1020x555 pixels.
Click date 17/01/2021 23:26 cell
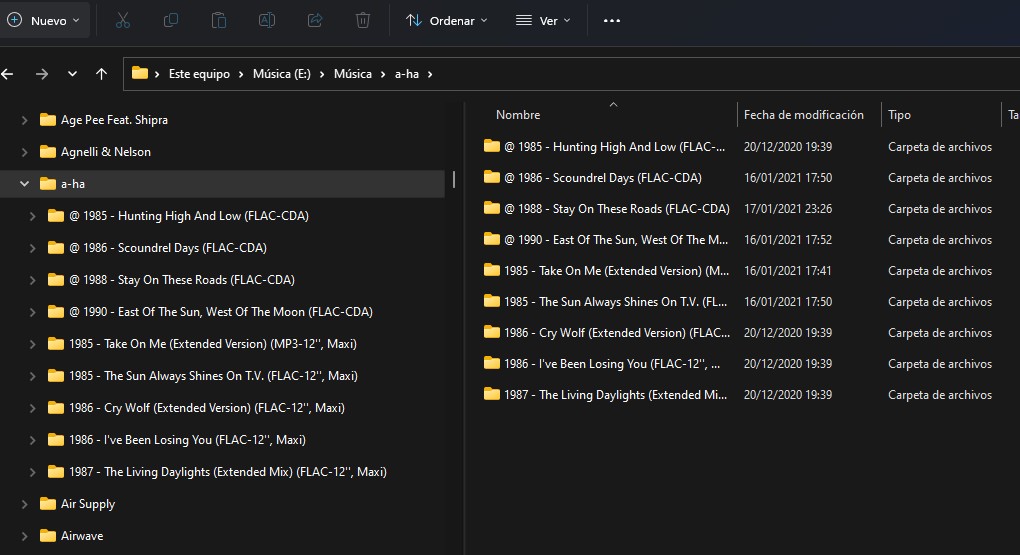click(788, 209)
